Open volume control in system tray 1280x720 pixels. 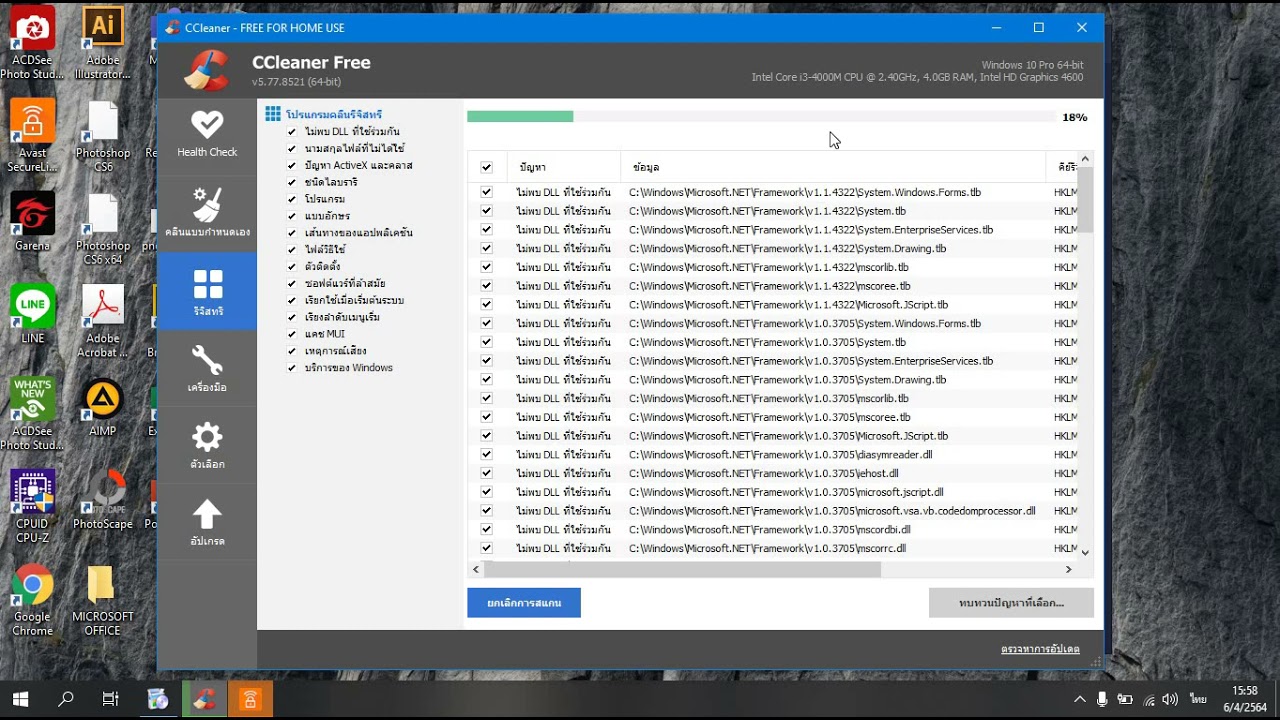pos(1170,699)
